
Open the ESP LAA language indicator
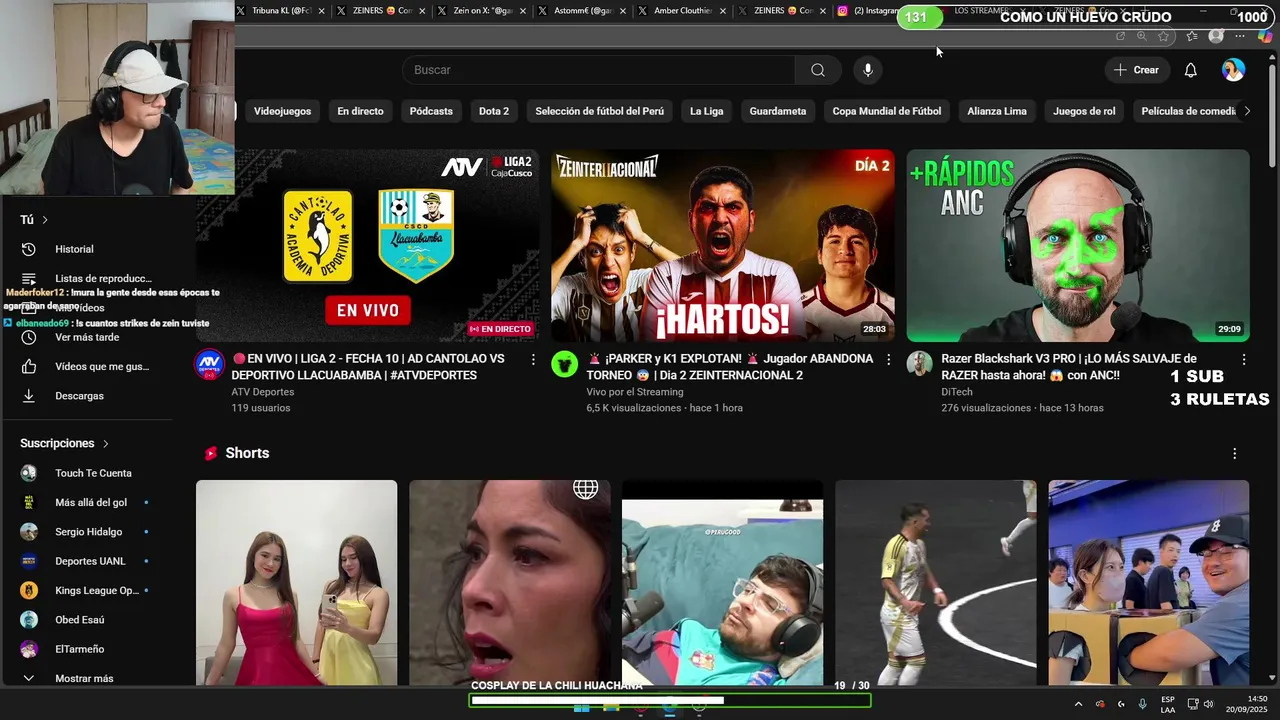tap(1168, 704)
